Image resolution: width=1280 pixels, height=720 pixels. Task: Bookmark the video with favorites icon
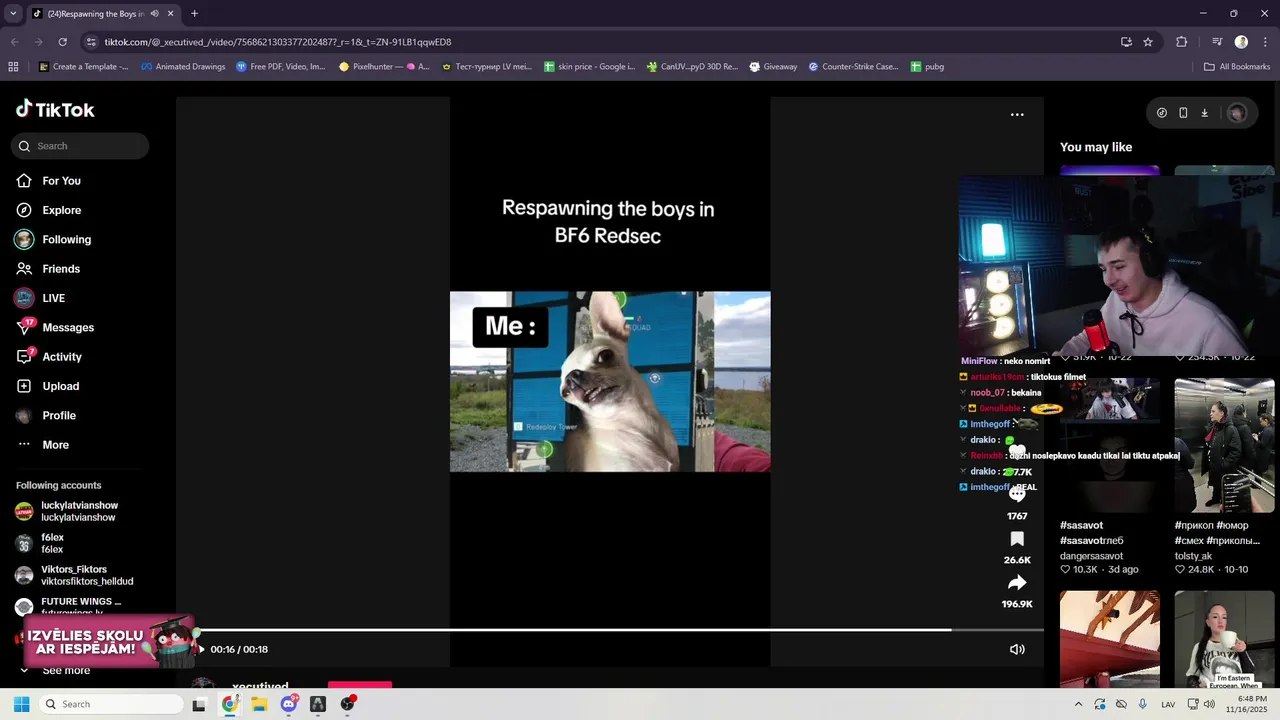point(1017,539)
